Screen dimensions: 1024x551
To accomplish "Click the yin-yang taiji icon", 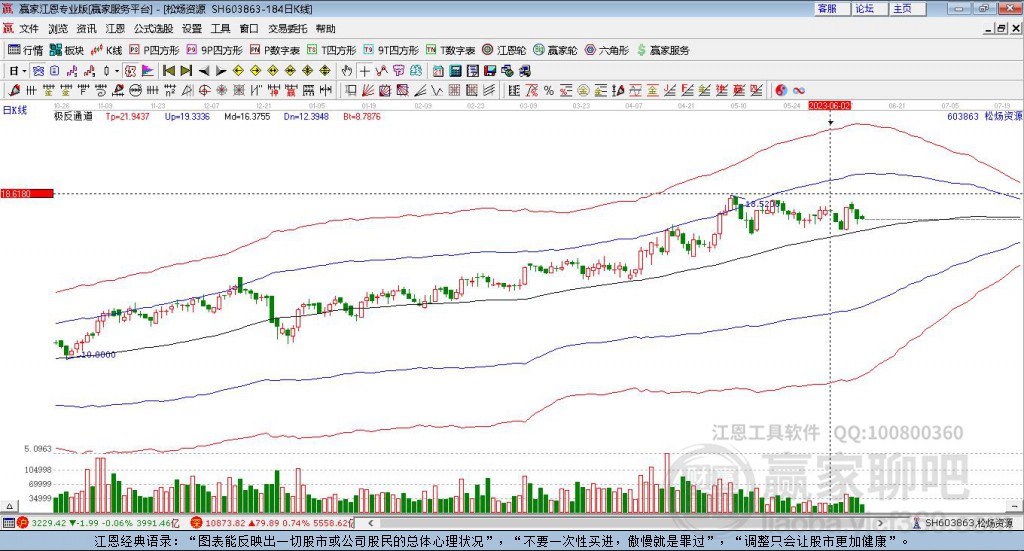I will (781, 90).
